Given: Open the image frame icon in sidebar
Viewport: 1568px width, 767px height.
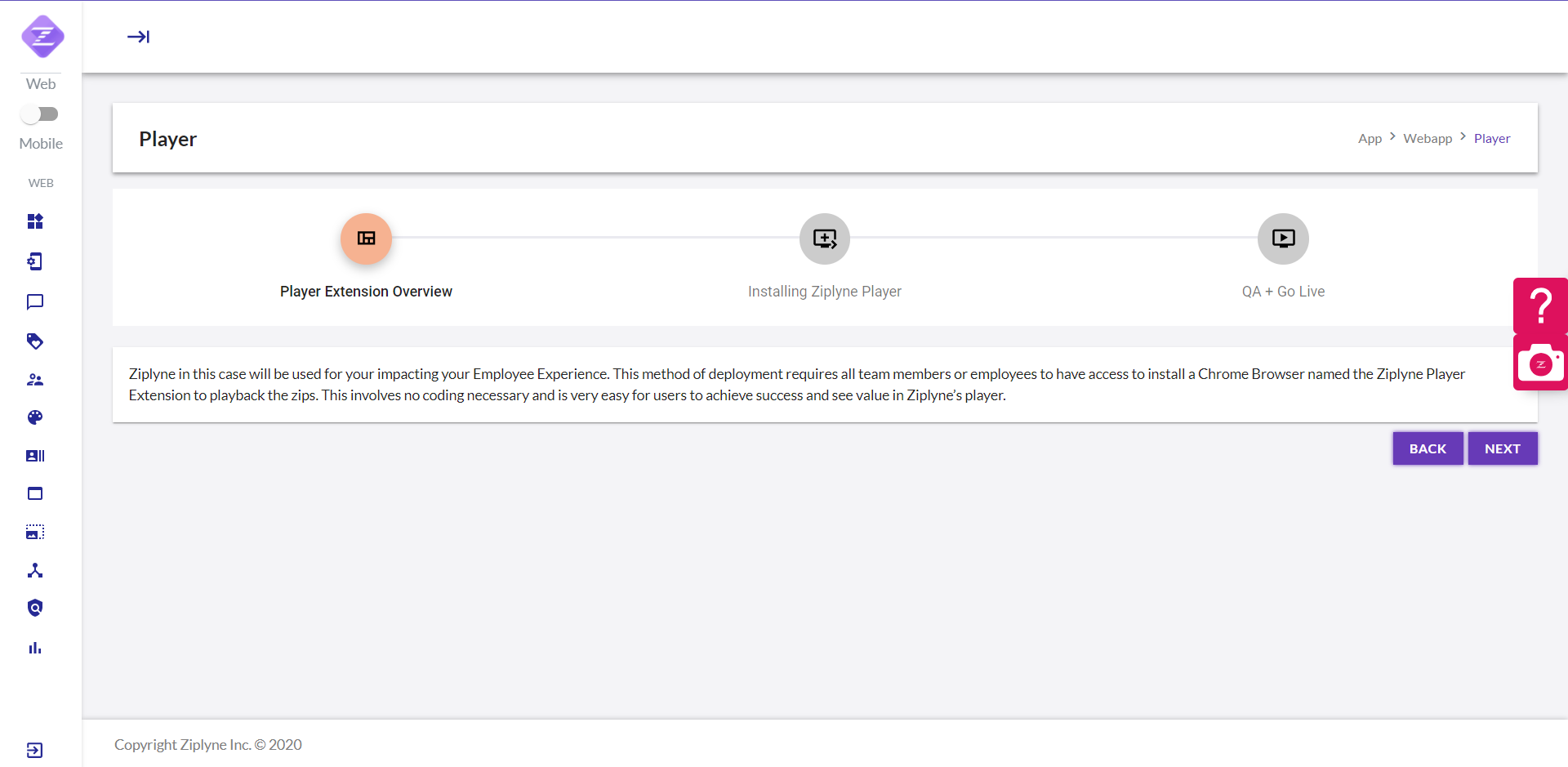Looking at the screenshot, I should click(35, 533).
